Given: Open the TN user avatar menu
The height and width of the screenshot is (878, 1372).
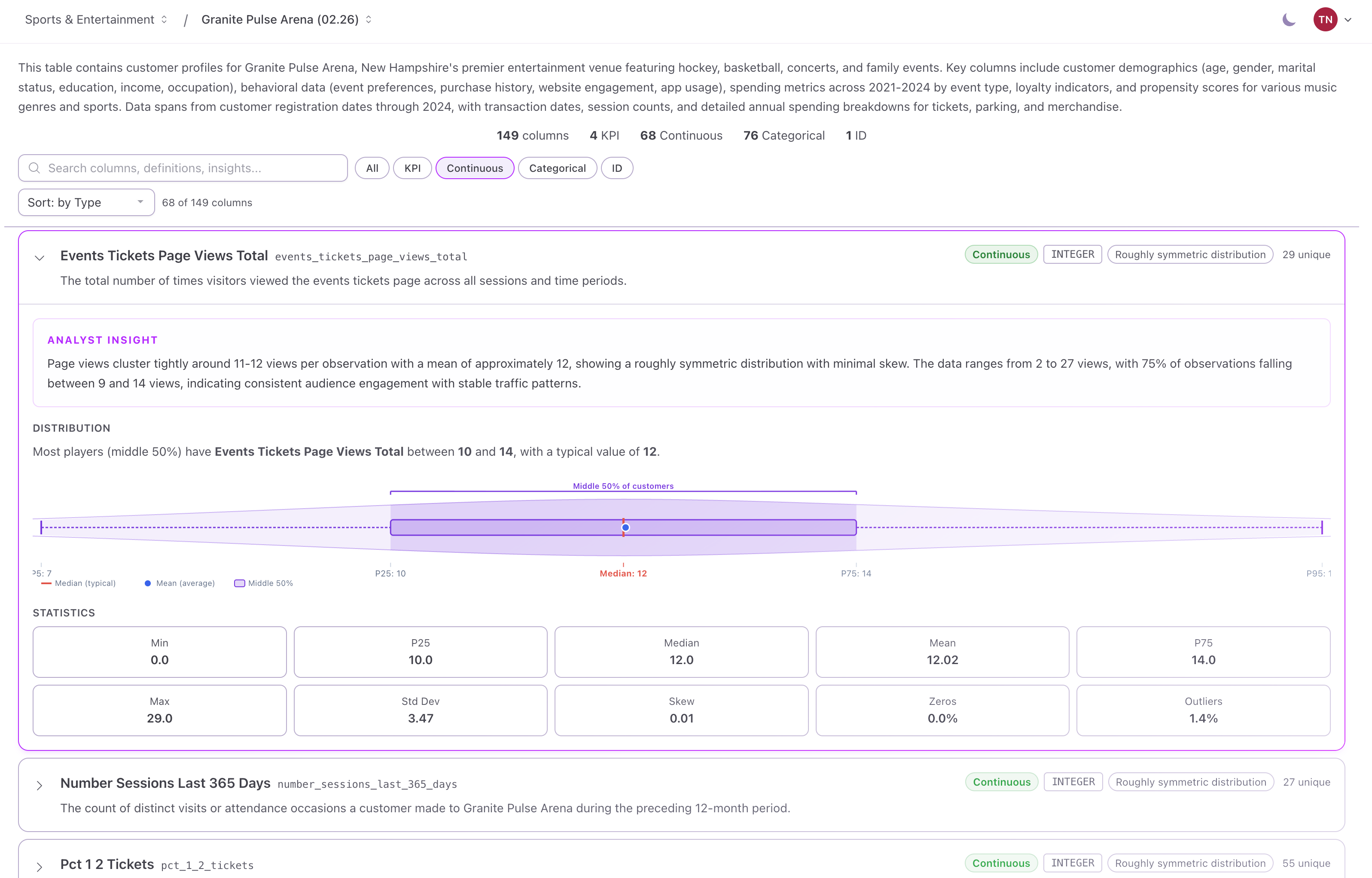Looking at the screenshot, I should pyautogui.click(x=1325, y=20).
